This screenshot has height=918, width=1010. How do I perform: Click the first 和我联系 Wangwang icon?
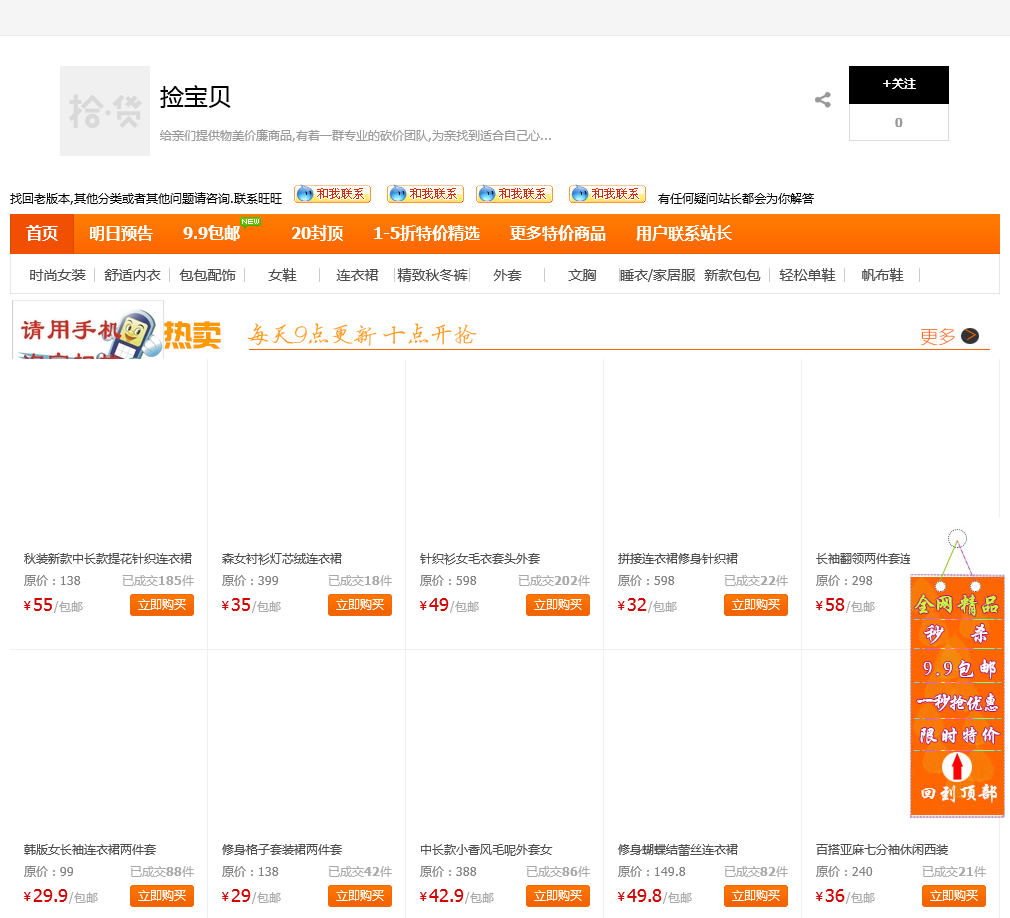click(x=332, y=193)
